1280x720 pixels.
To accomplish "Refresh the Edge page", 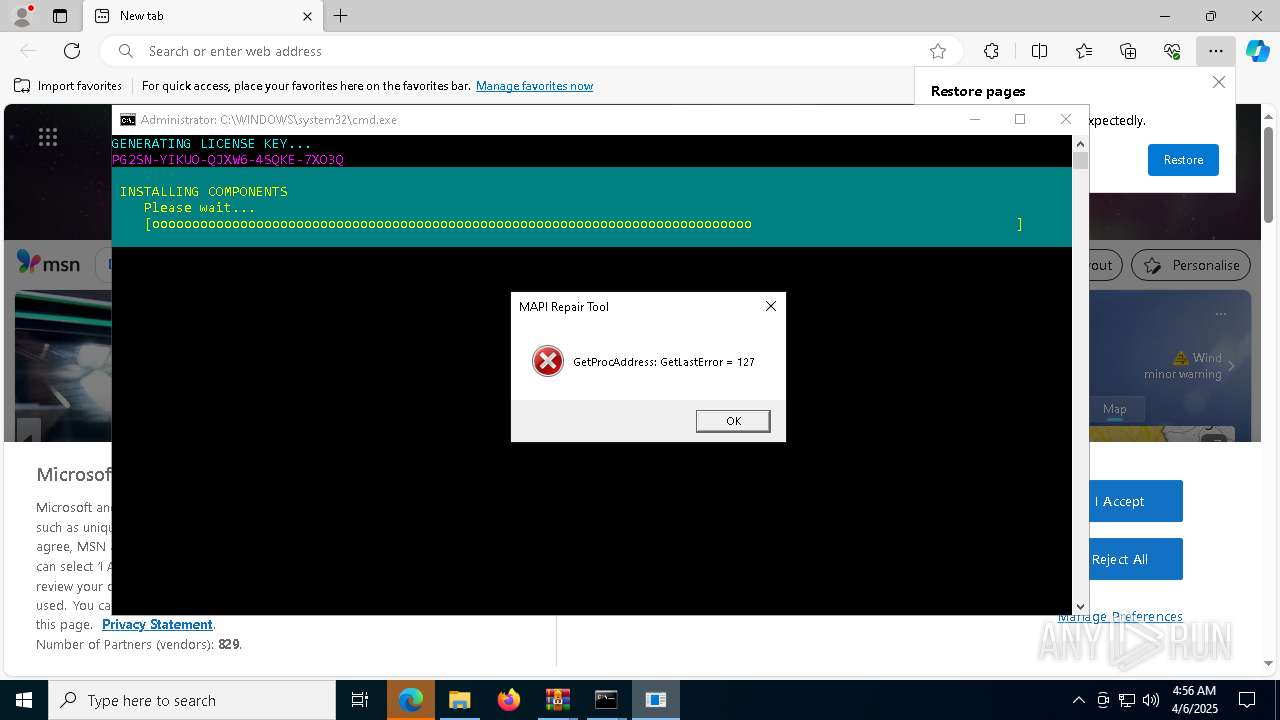I will coord(72,51).
